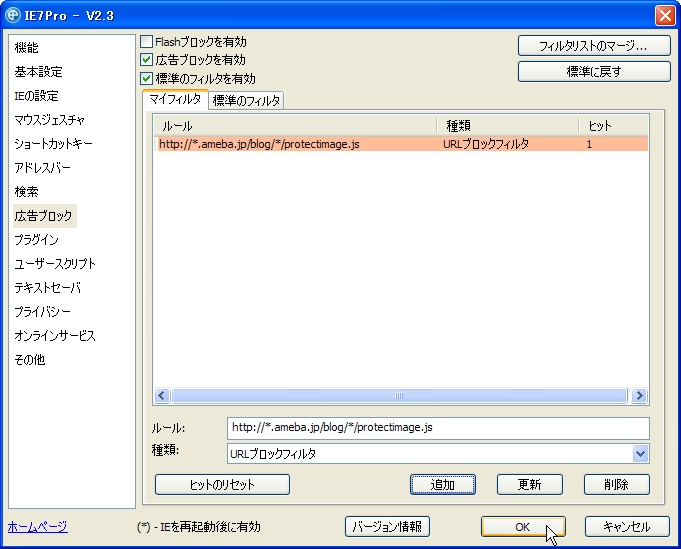Click 標準に戻す button
The width and height of the screenshot is (681, 549).
click(x=594, y=71)
